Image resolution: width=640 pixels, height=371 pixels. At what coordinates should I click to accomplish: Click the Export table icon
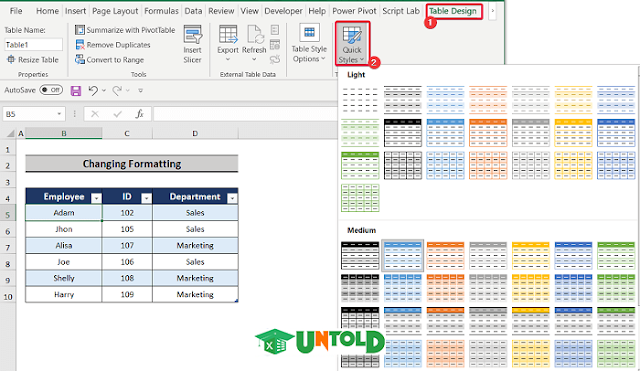pos(228,34)
